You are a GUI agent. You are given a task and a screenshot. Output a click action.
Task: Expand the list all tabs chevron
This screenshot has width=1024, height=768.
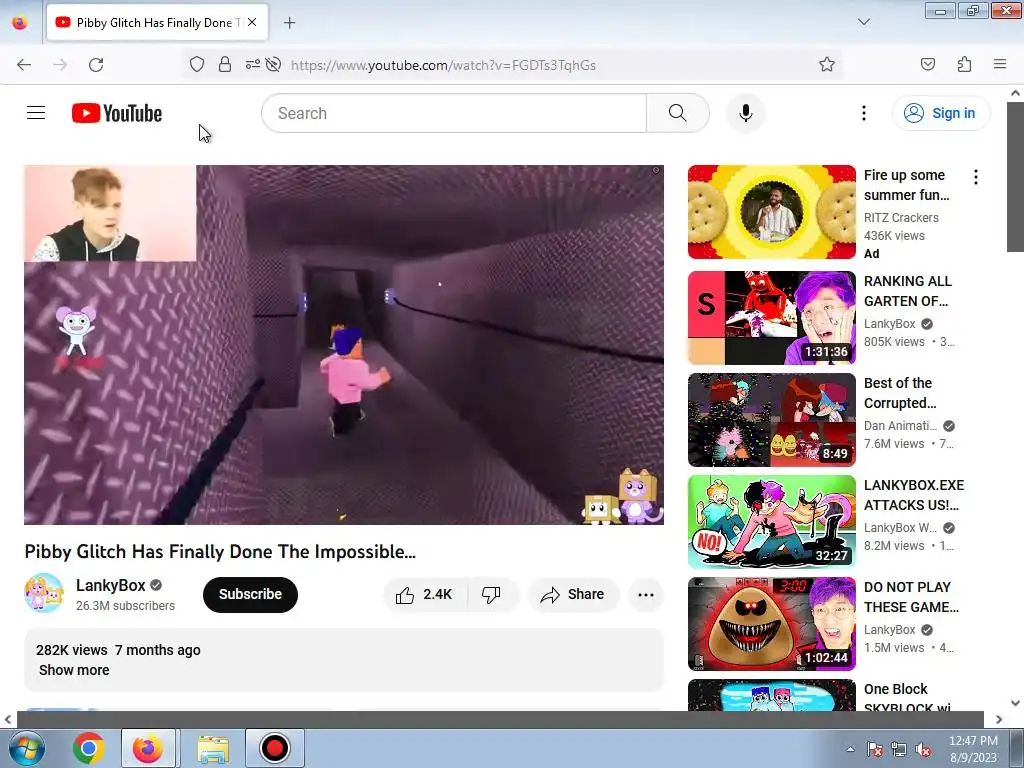pyautogui.click(x=863, y=22)
